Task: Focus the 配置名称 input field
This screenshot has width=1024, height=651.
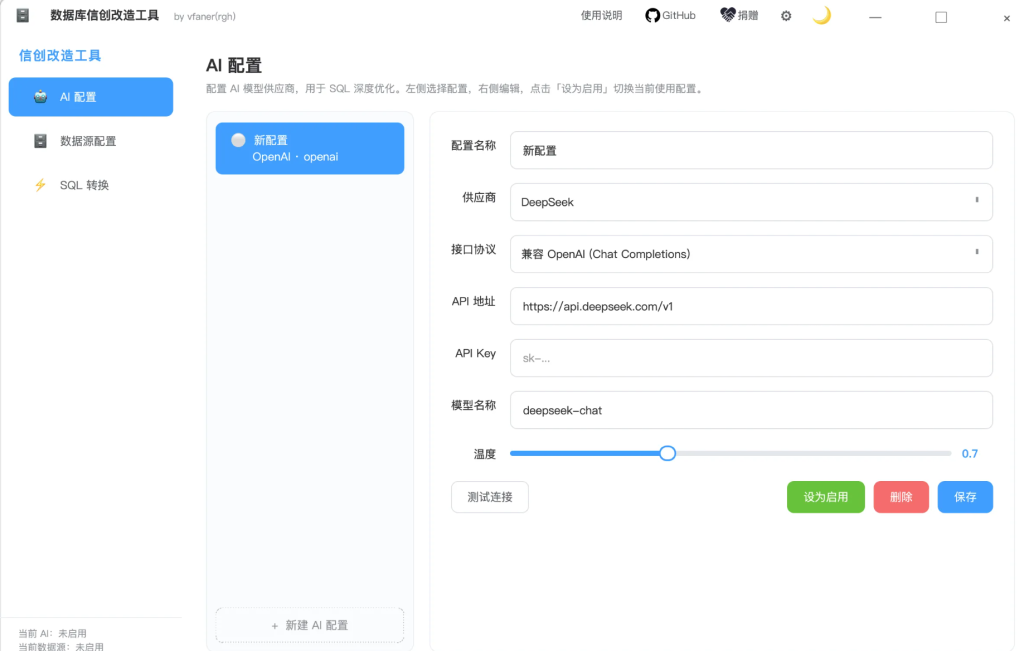Action: (x=751, y=150)
